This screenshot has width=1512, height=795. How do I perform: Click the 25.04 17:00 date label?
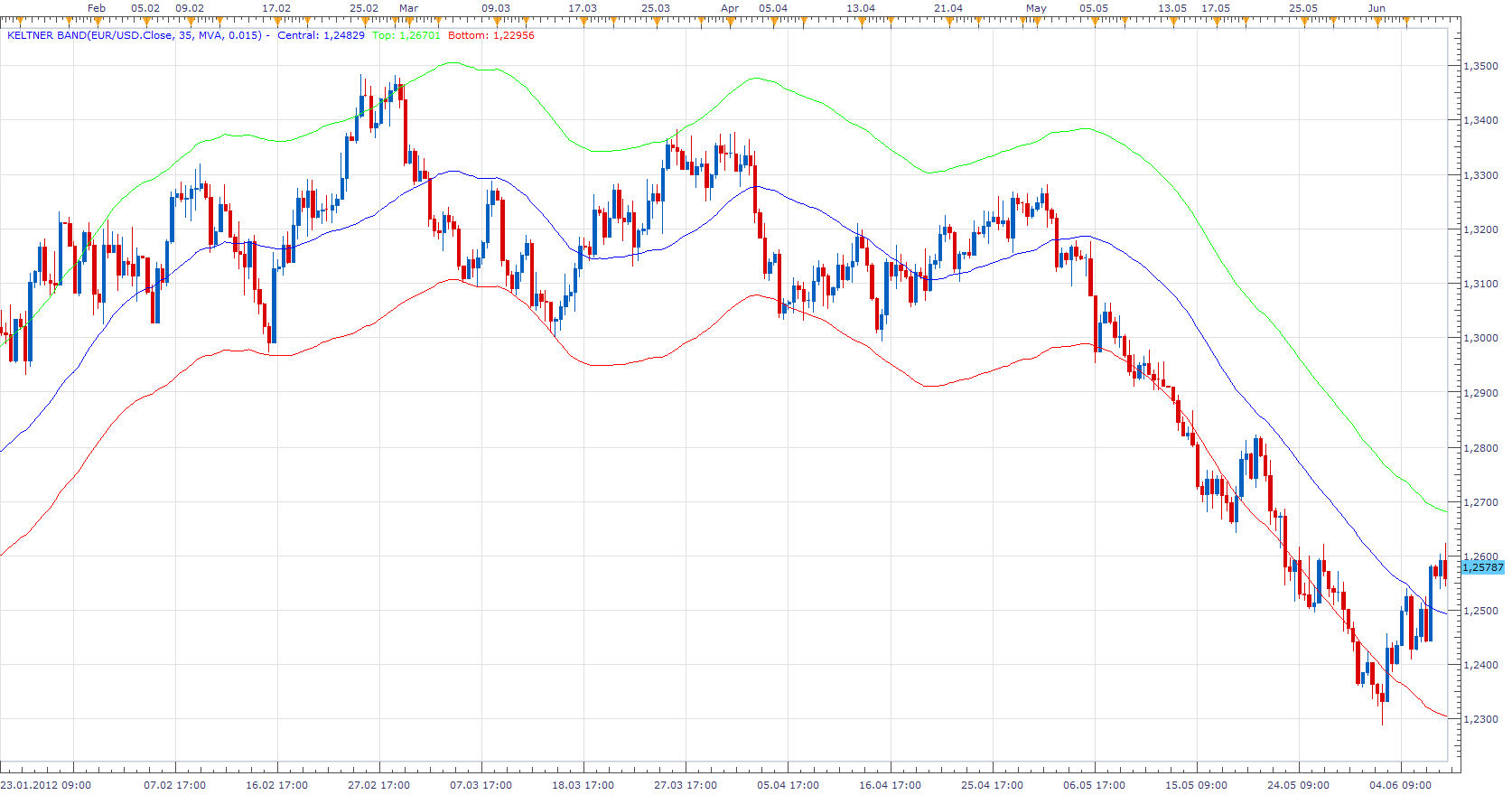[993, 785]
